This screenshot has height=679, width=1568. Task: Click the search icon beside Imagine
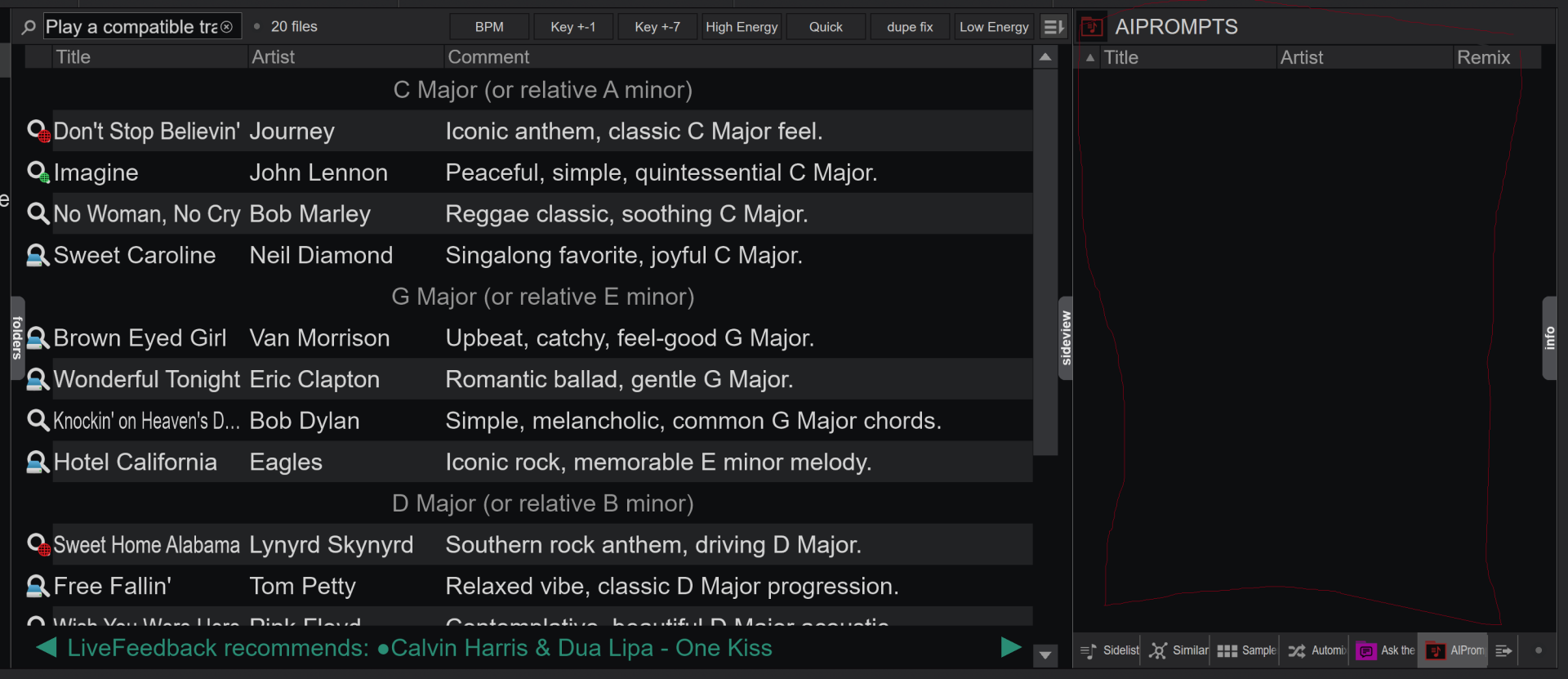click(38, 172)
